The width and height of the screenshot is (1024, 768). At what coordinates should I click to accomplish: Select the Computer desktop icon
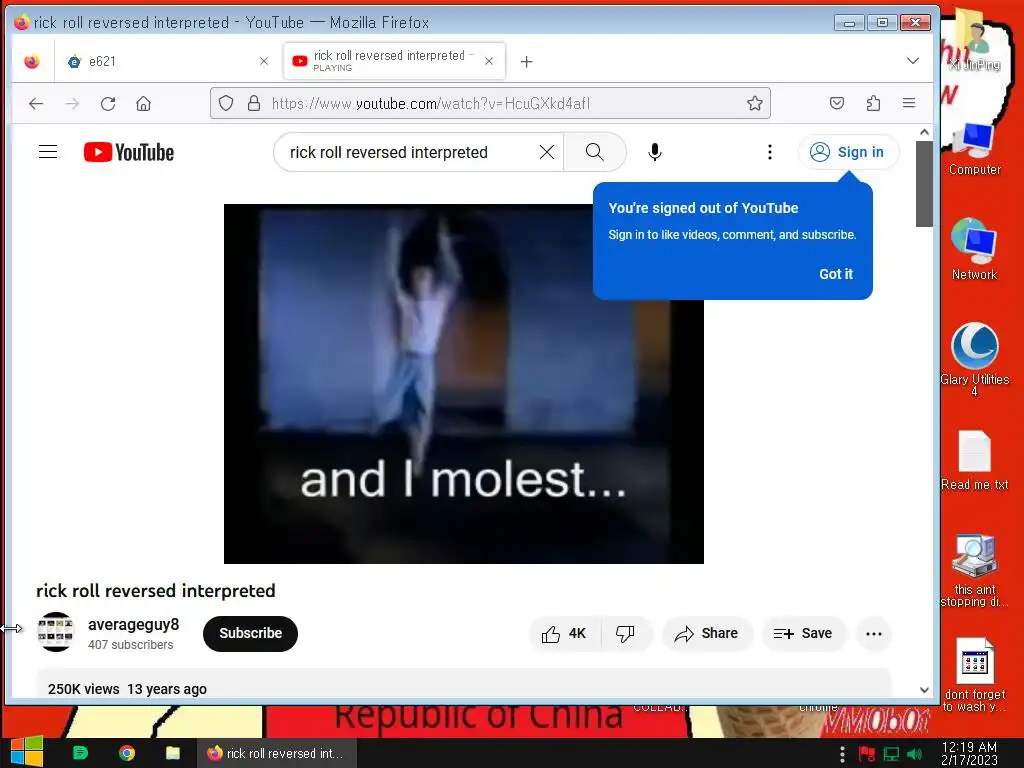(974, 149)
